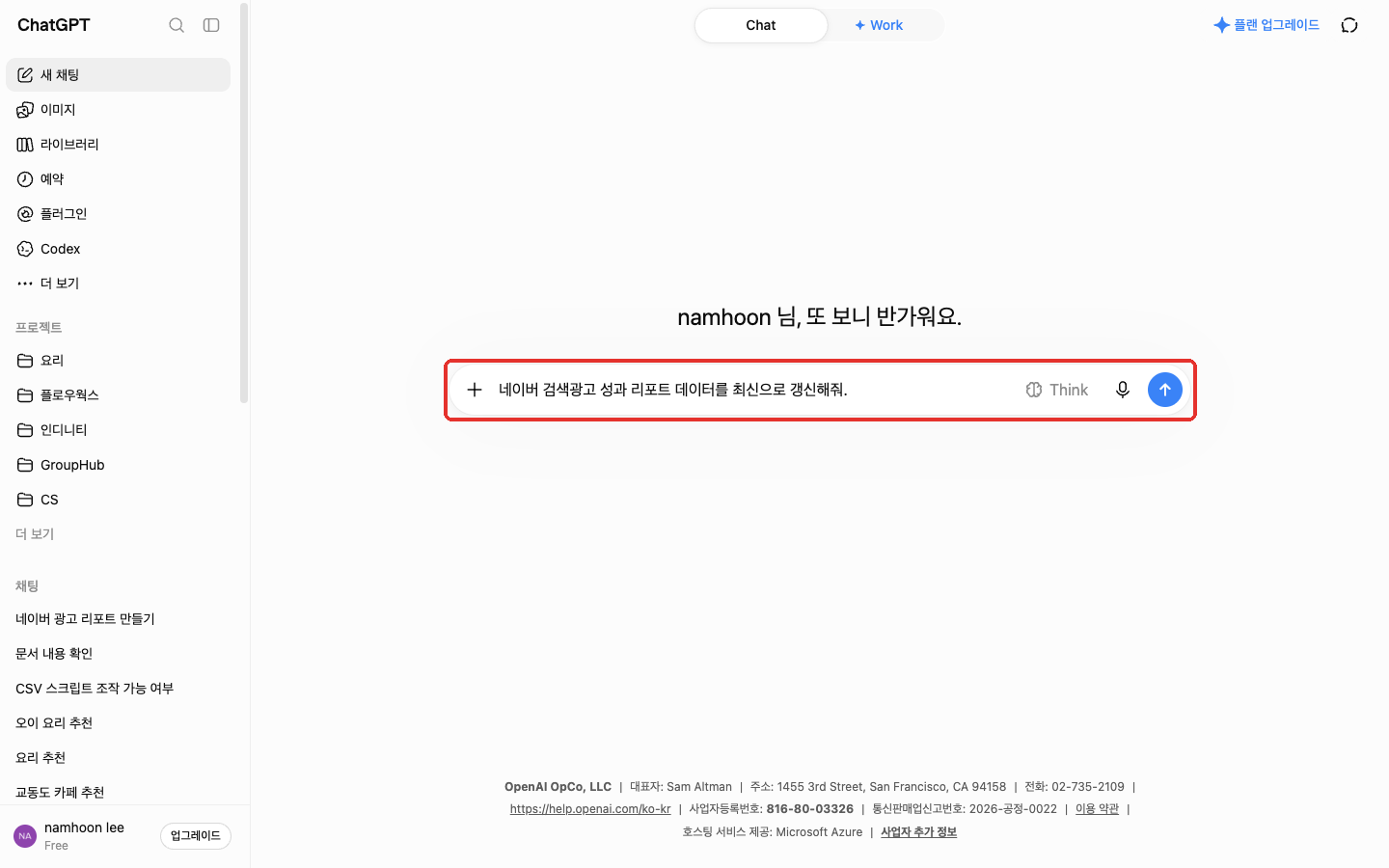Open the 플로우웍스 project folder
The height and width of the screenshot is (868, 1389).
click(x=118, y=395)
